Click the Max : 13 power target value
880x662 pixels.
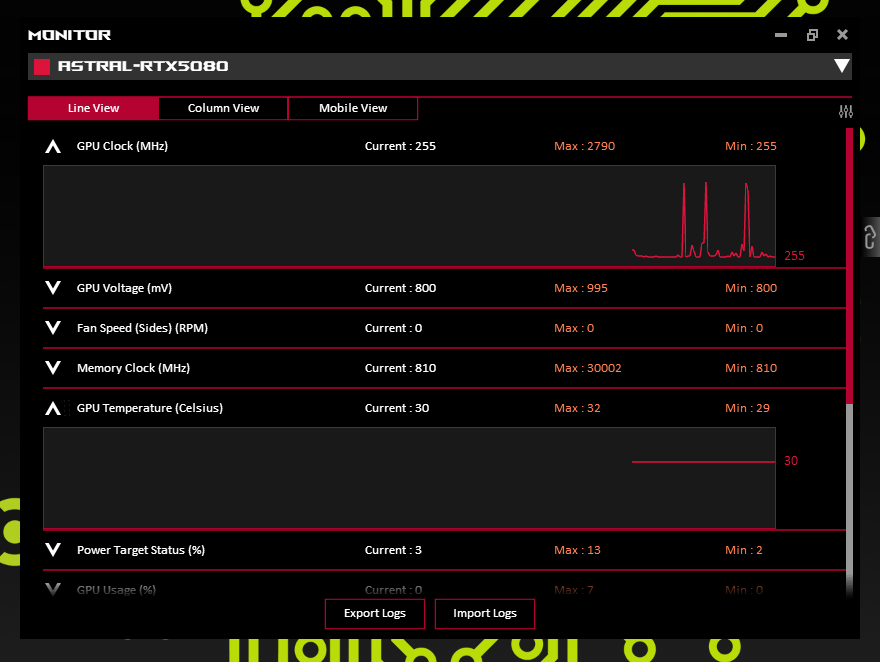coord(578,550)
